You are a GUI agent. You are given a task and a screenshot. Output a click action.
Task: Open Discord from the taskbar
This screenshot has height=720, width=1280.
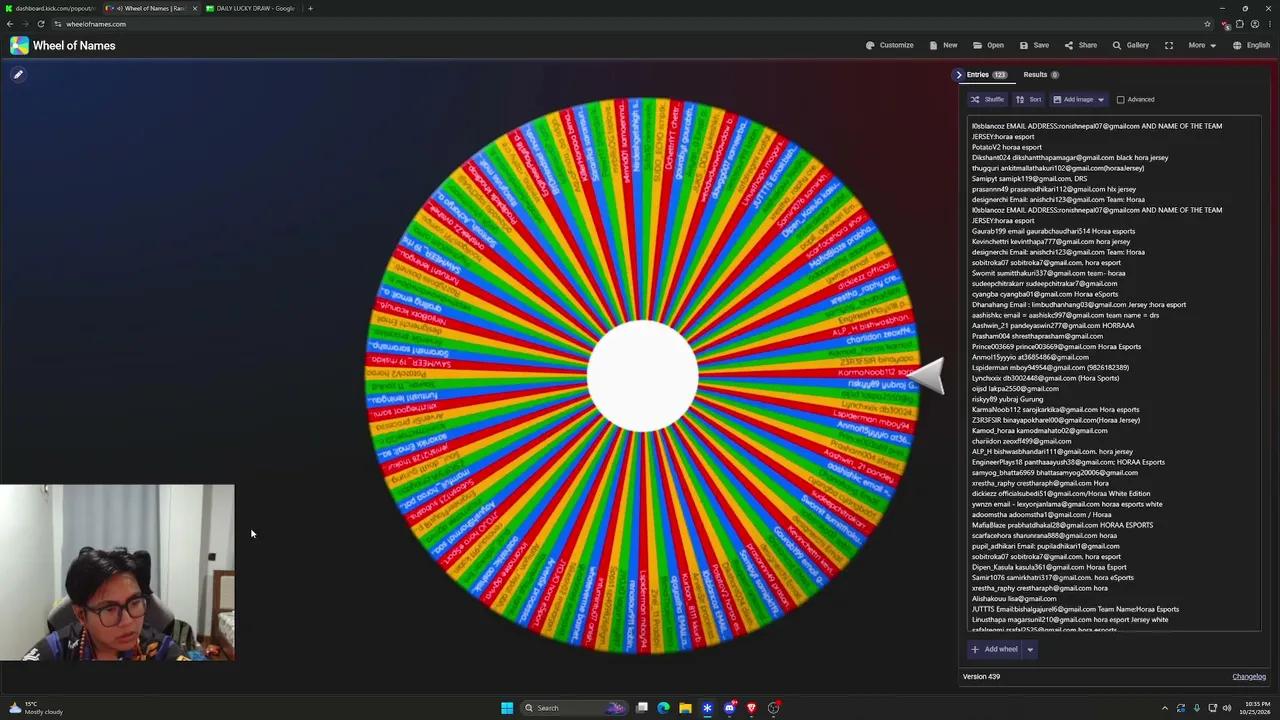730,708
